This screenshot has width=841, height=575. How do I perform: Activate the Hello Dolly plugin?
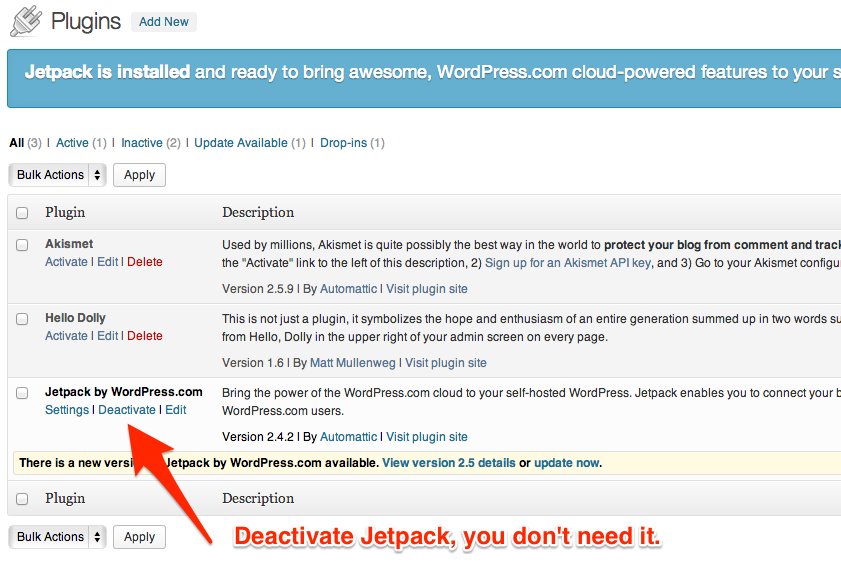coord(66,336)
